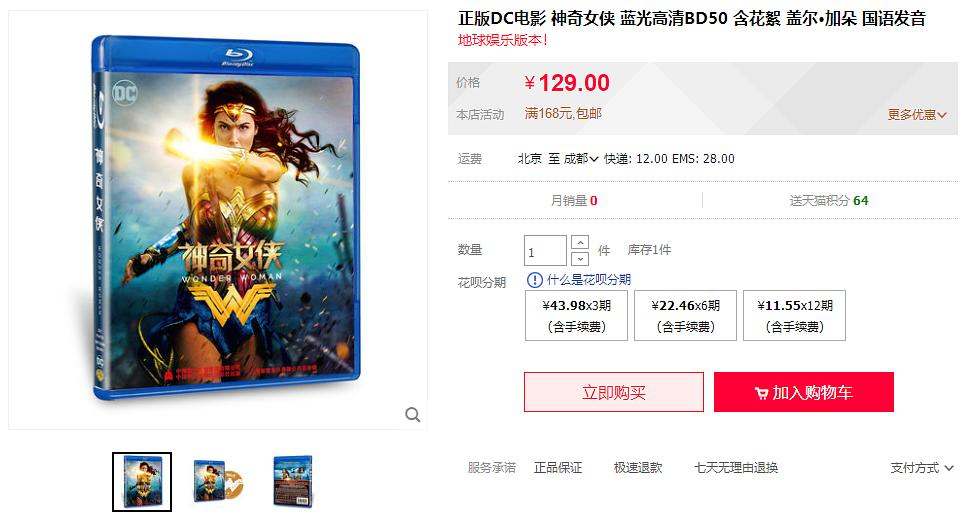Select the back cover thumbnail
Screen dimensions: 966x527
tap(293, 482)
